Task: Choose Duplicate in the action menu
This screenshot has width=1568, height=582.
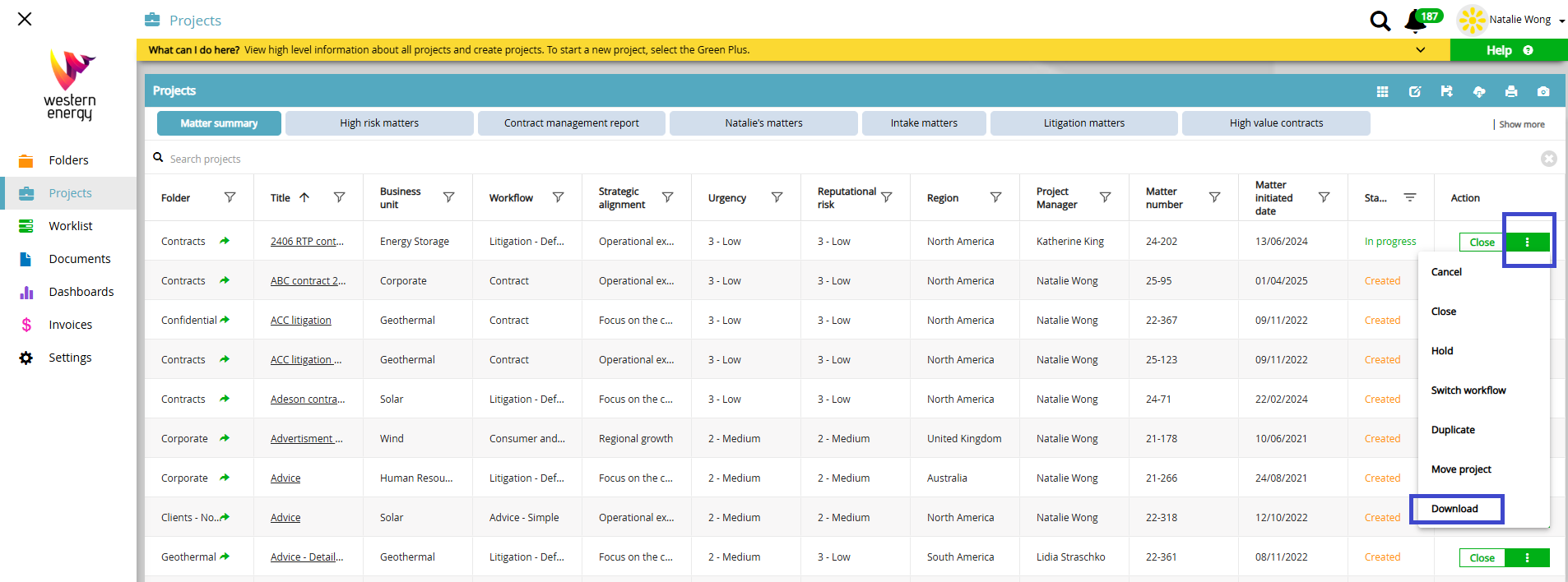Action: 1453,430
